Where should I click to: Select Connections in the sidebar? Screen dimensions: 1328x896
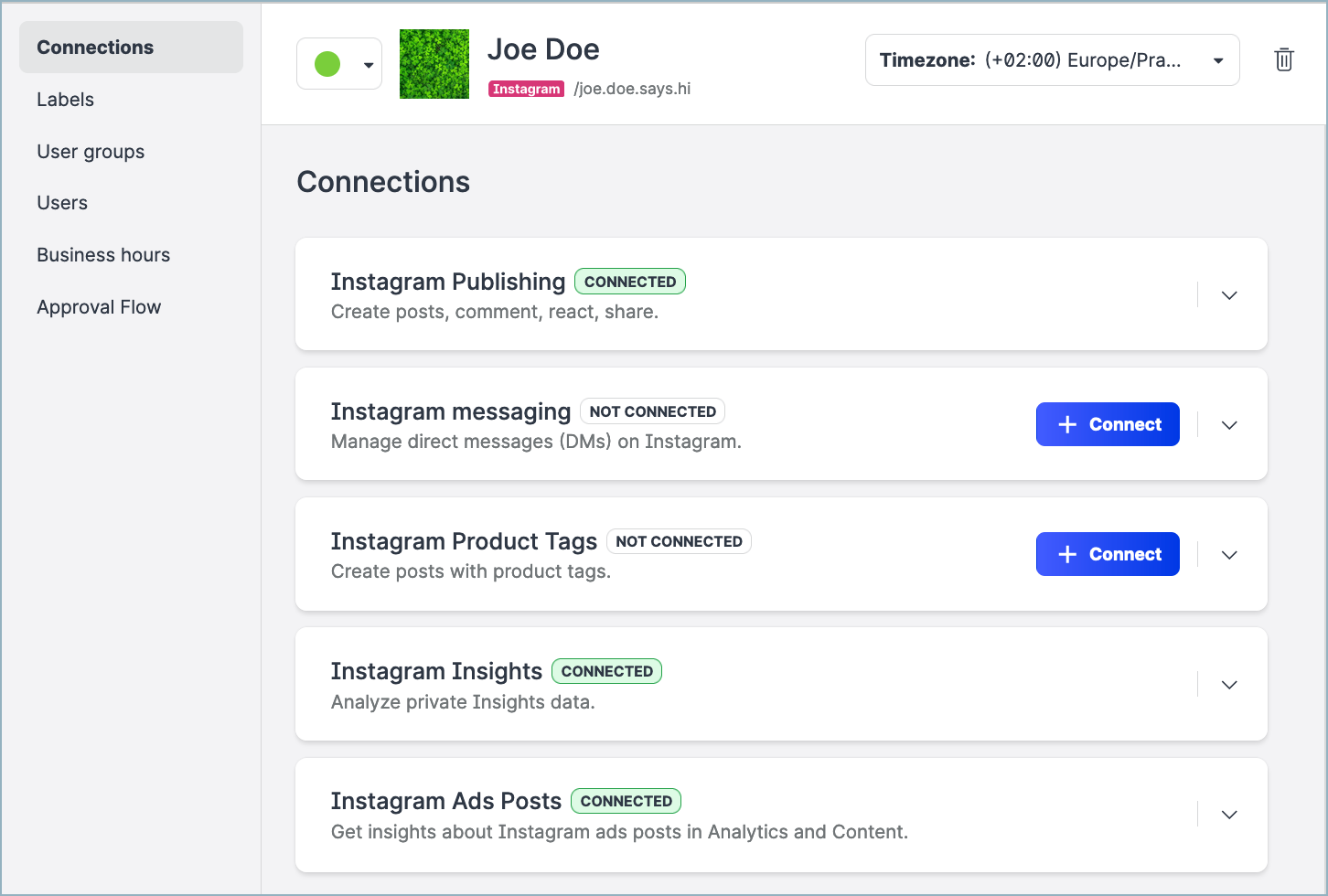[x=94, y=47]
